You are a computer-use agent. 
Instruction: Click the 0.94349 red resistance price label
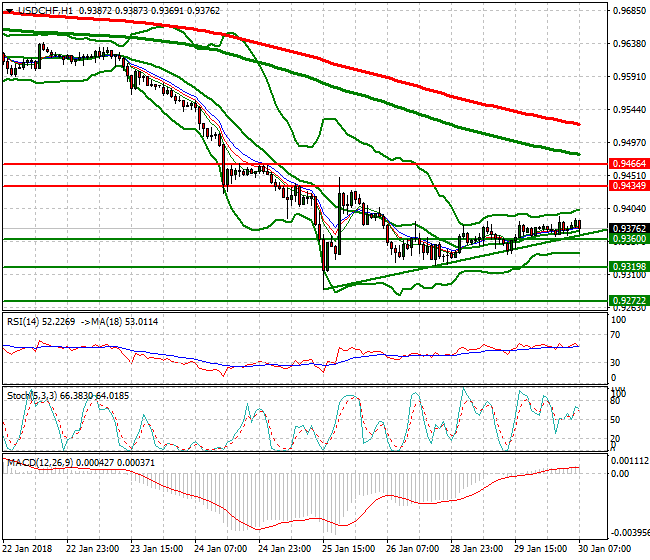pos(629,186)
